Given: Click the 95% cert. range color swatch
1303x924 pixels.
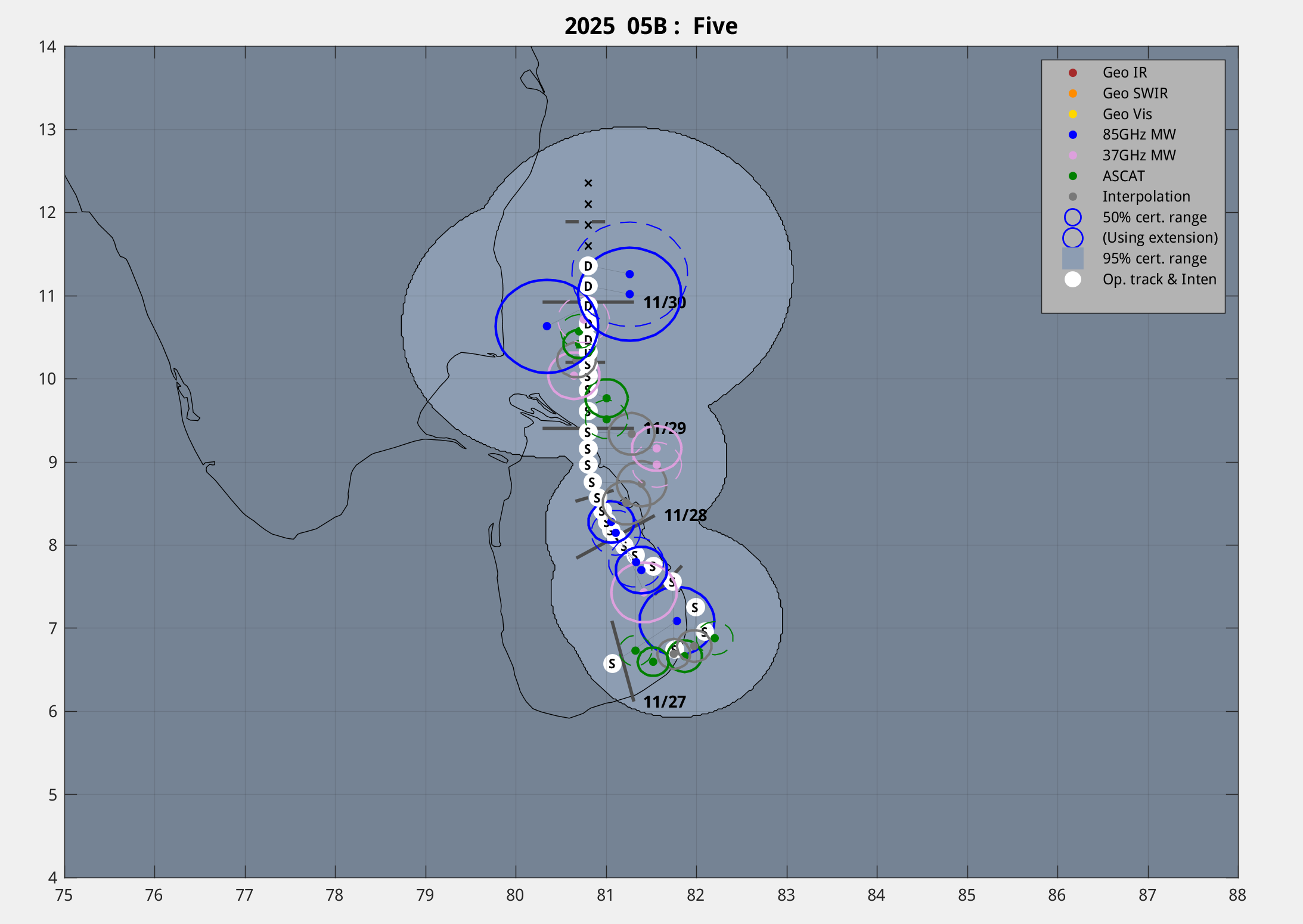Looking at the screenshot, I should (x=1072, y=259).
